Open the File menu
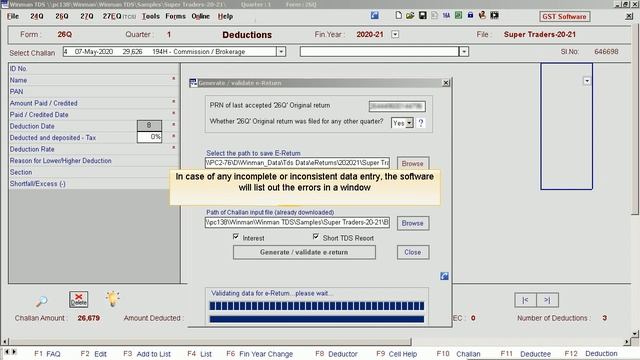 [x=13, y=16]
